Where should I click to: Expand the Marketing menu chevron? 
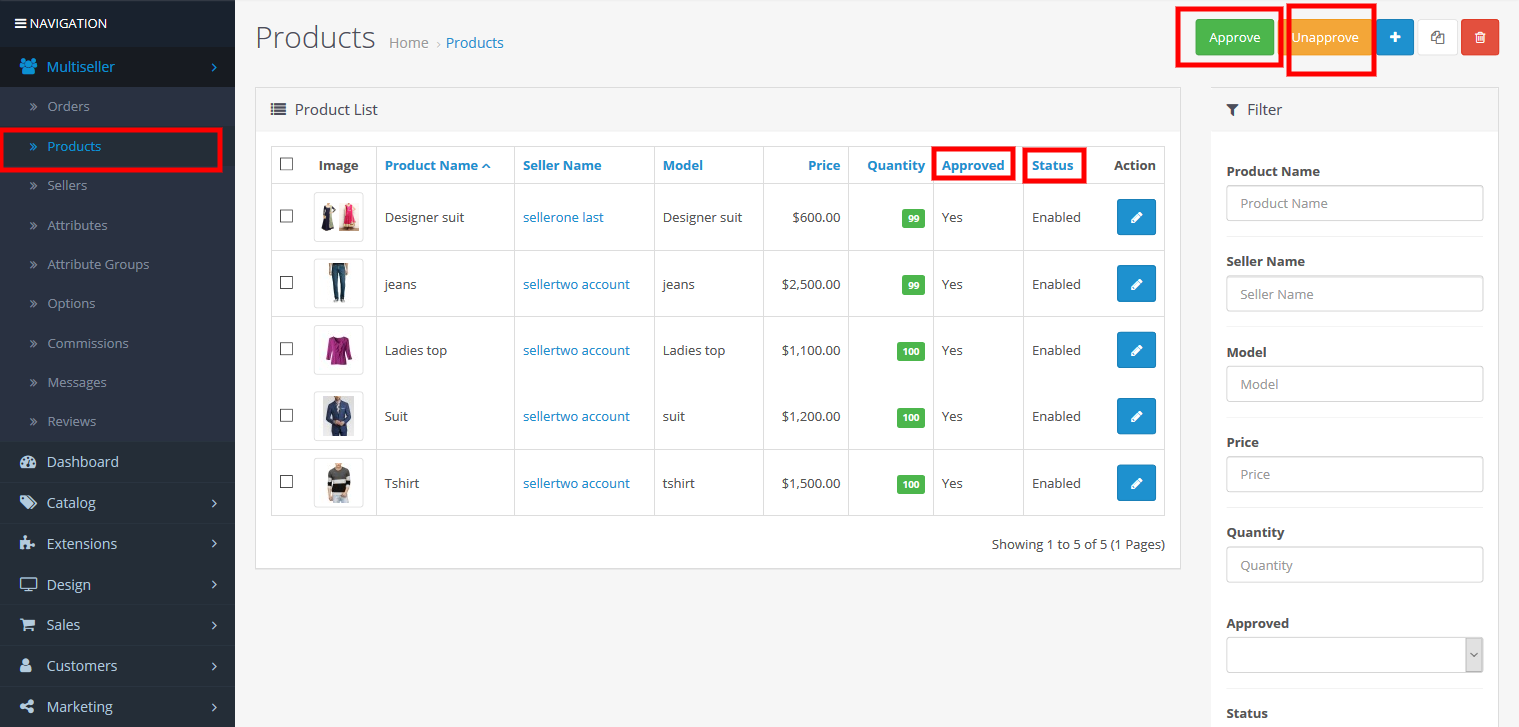[214, 707]
